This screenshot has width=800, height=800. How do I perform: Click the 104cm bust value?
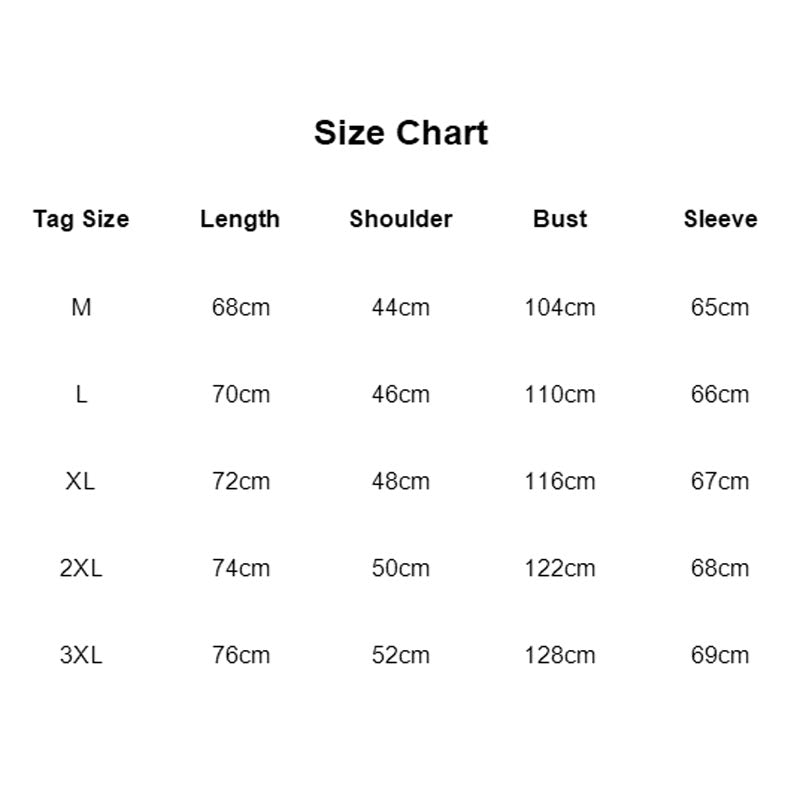pos(560,307)
